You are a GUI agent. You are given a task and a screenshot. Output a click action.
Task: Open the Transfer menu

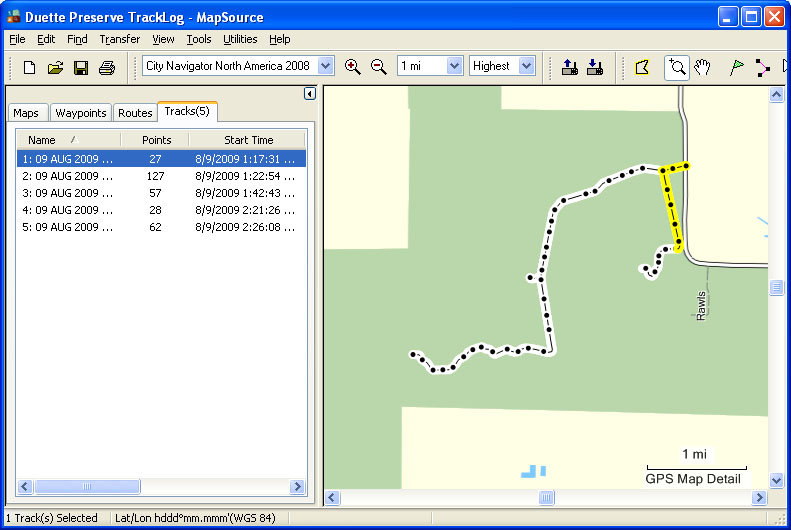pos(120,39)
